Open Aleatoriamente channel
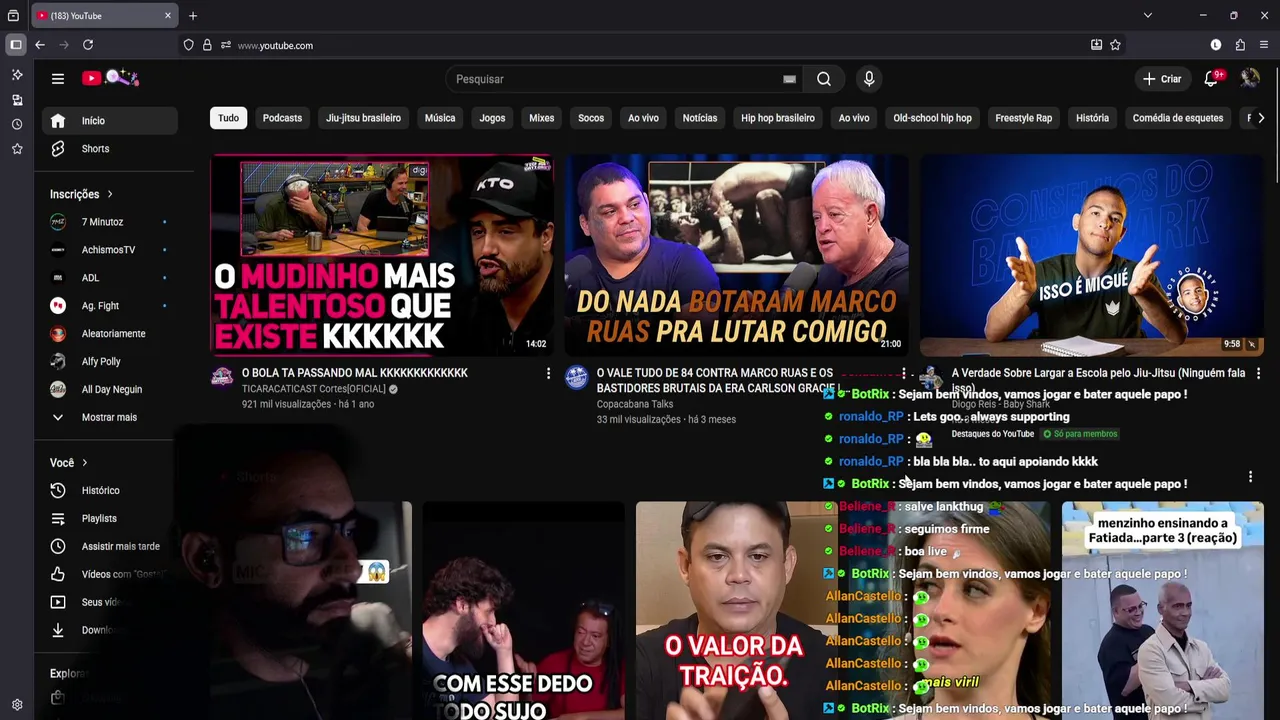This screenshot has width=1280, height=720. (x=110, y=334)
